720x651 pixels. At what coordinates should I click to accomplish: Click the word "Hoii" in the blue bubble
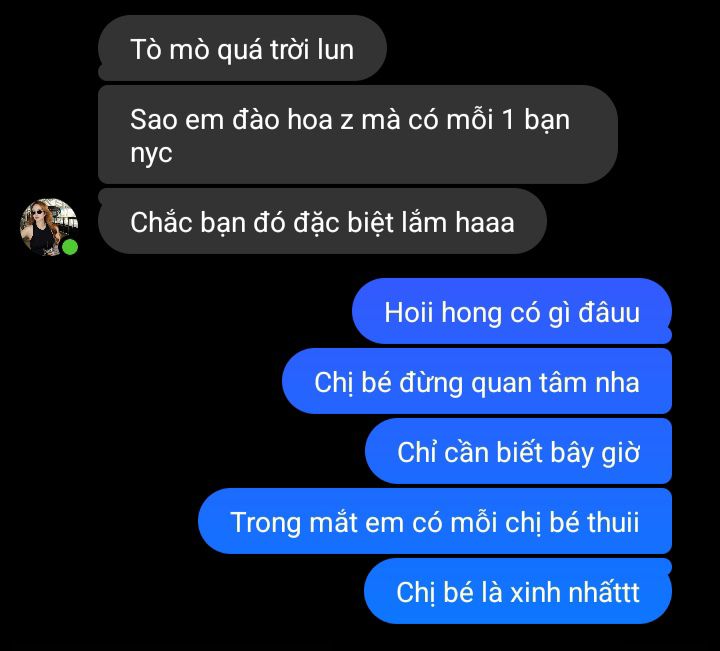[x=409, y=312]
